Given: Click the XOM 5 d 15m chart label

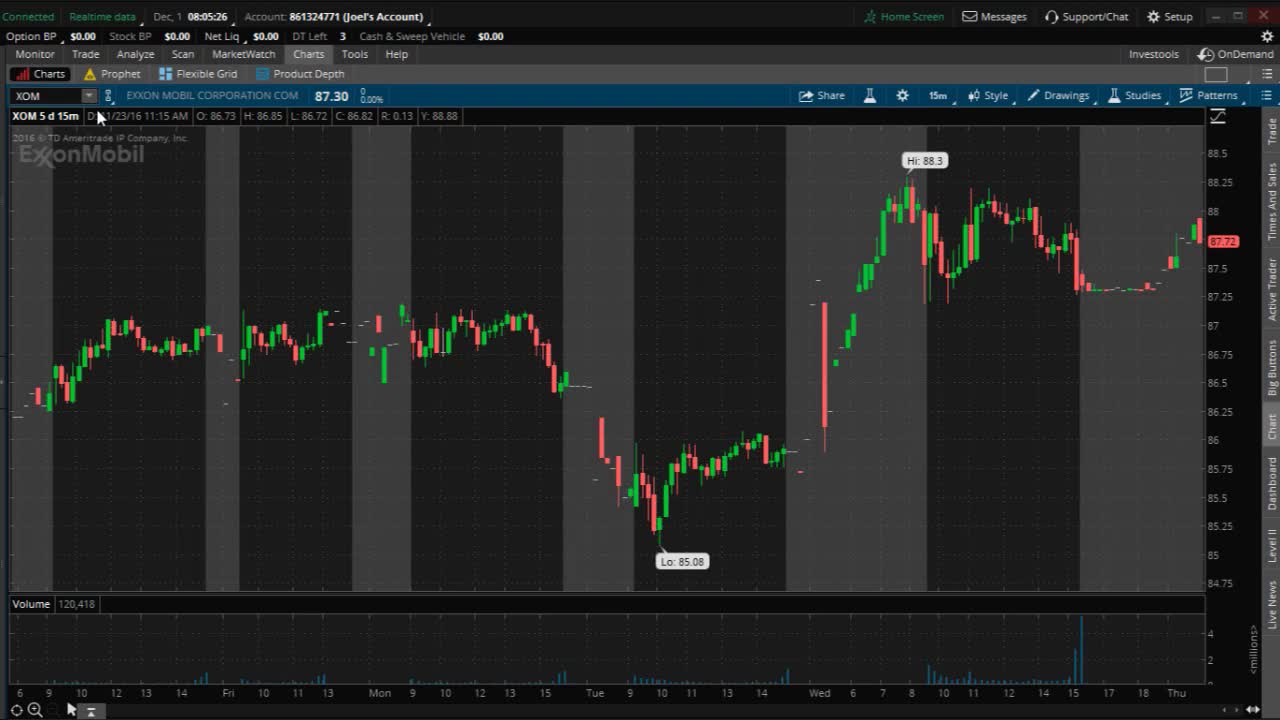Looking at the screenshot, I should (45, 117).
